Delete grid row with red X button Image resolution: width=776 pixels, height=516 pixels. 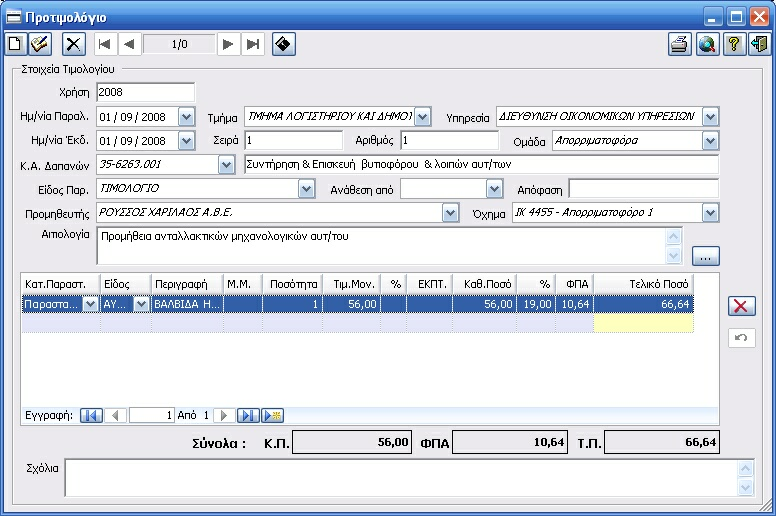point(741,306)
